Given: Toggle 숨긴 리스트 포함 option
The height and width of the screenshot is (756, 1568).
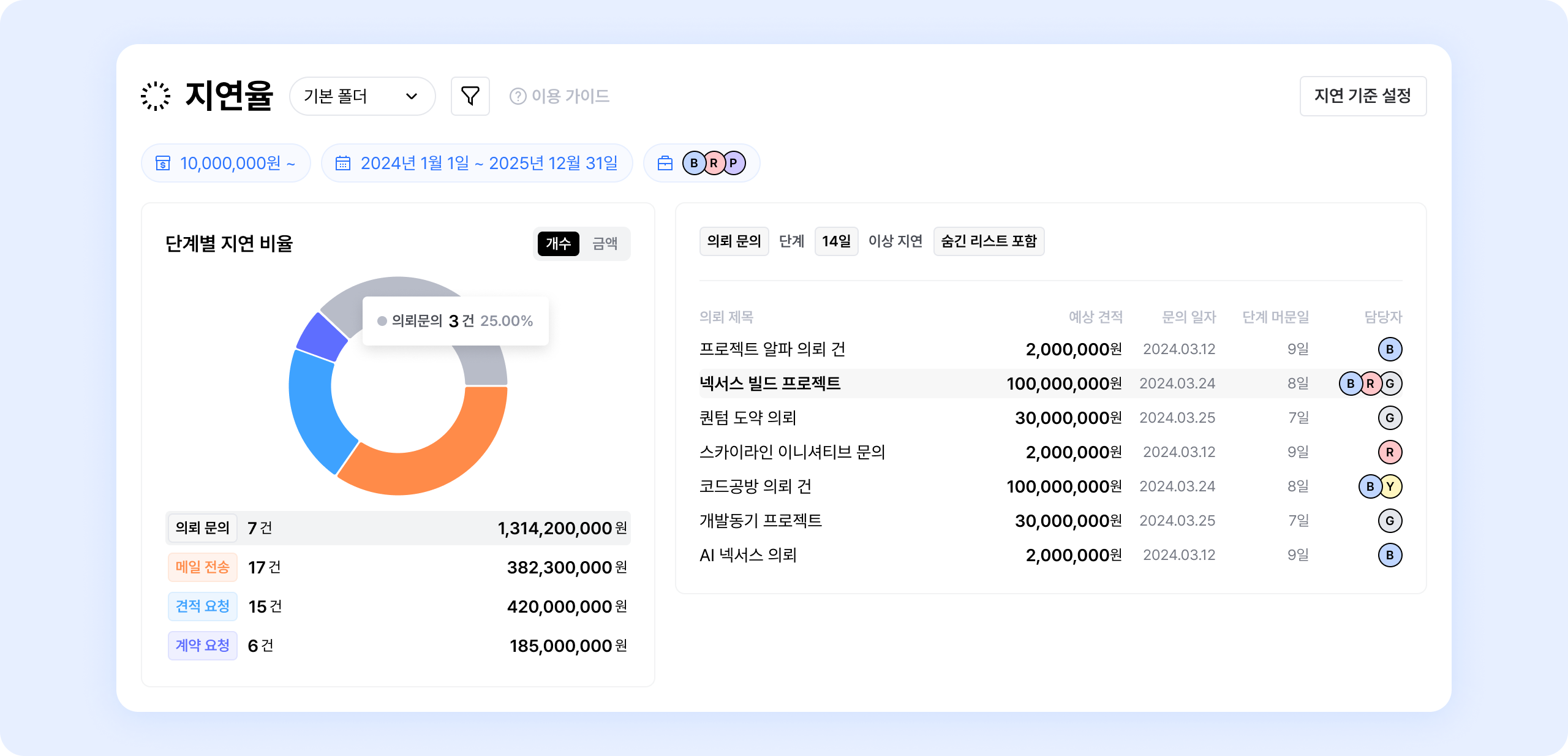Looking at the screenshot, I should [989, 241].
